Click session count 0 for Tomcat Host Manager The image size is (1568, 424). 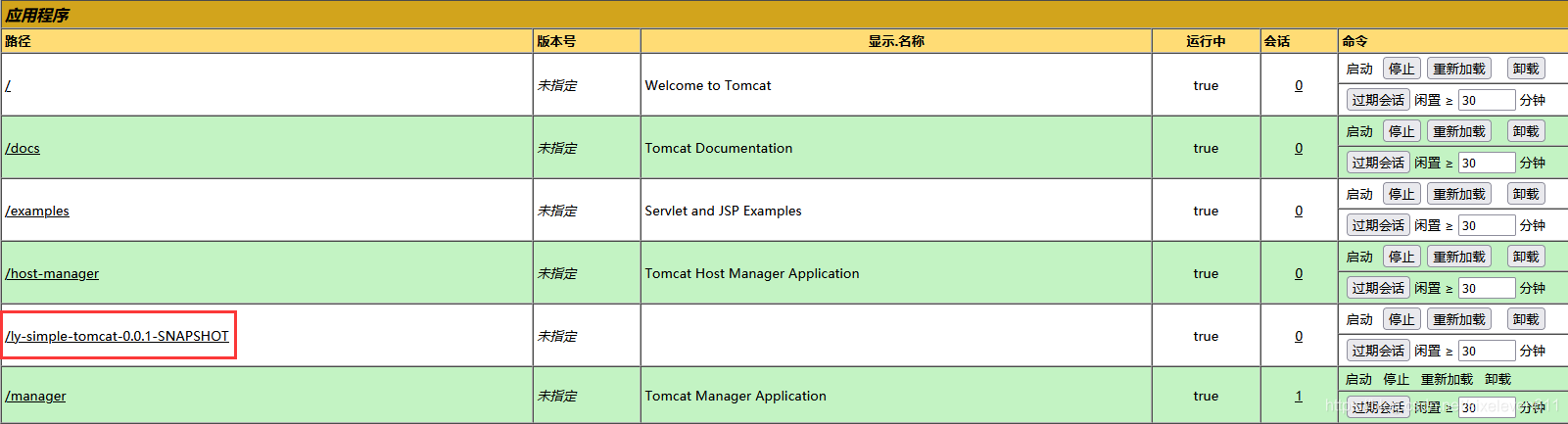pyautogui.click(x=1299, y=273)
